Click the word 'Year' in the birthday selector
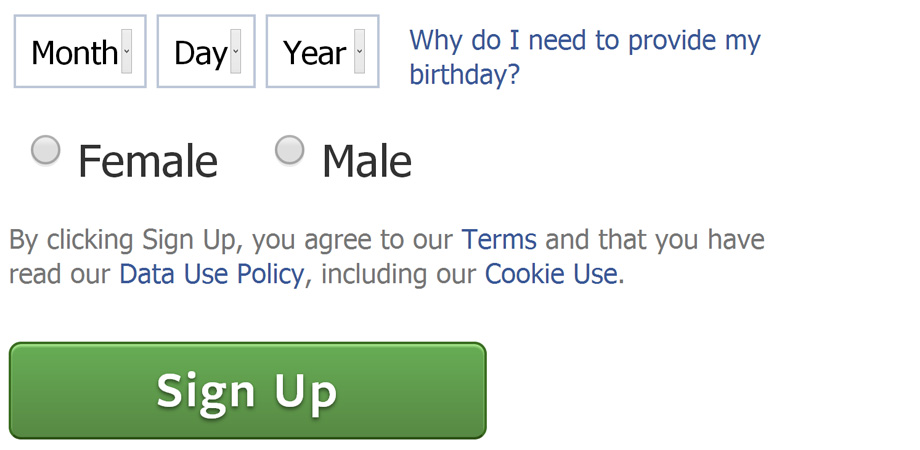The height and width of the screenshot is (450, 920). [x=314, y=53]
